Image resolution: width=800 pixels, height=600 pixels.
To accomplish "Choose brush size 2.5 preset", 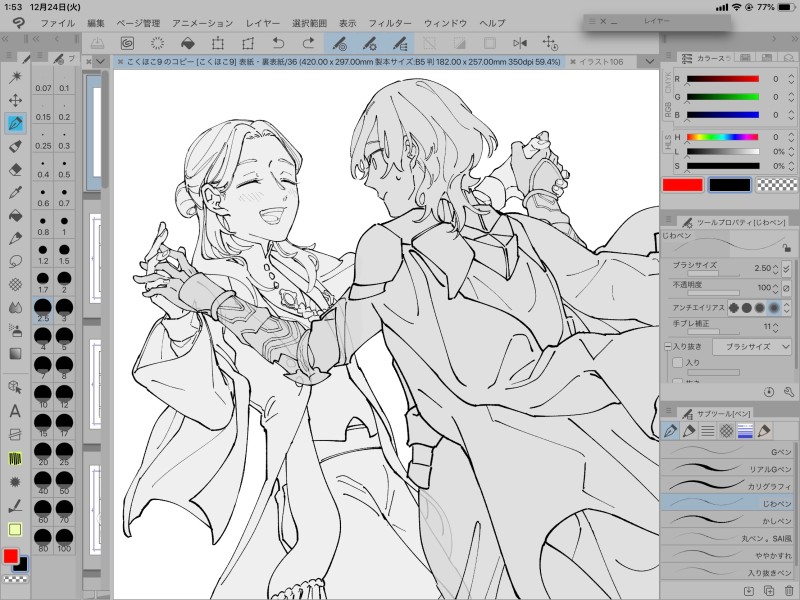I will coord(43,310).
